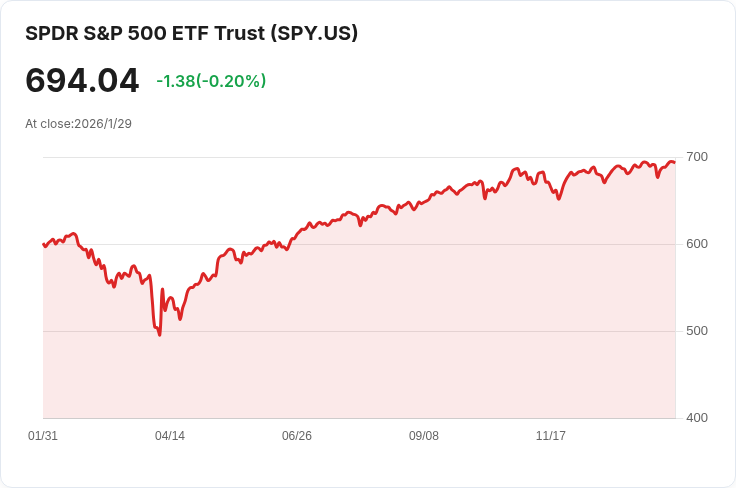Select the 09/08 date on the x-axis
Image resolution: width=736 pixels, height=488 pixels.
(424, 436)
